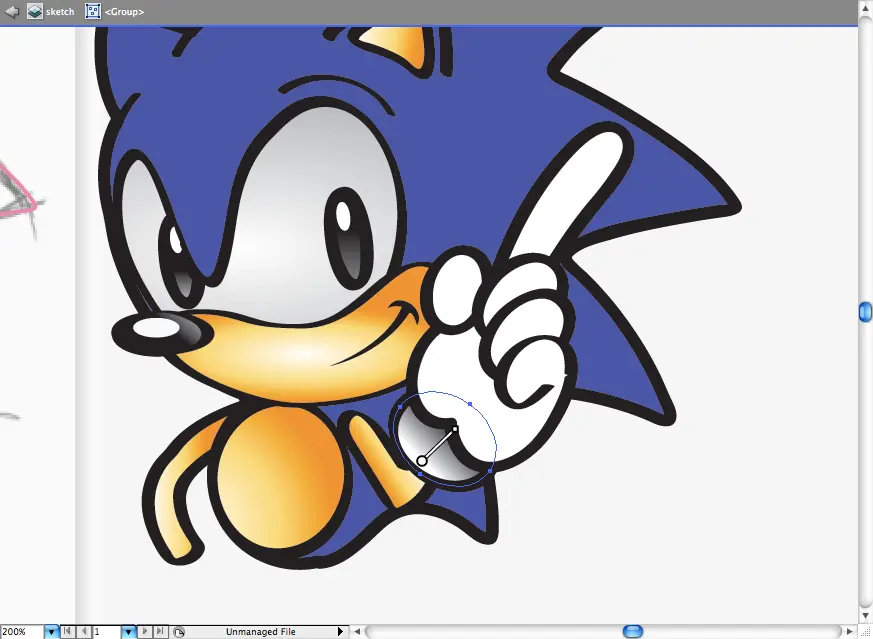
Task: Go to the last artboard
Action: [160, 631]
